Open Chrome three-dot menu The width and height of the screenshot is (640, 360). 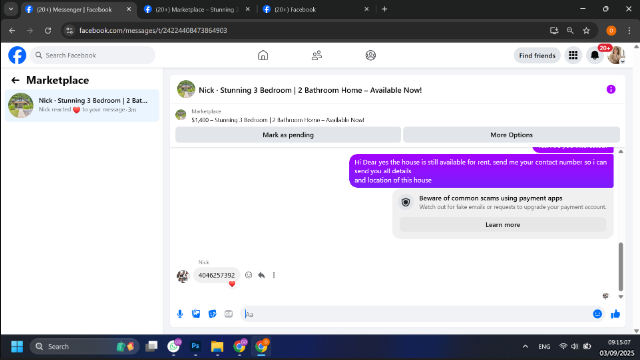629,31
